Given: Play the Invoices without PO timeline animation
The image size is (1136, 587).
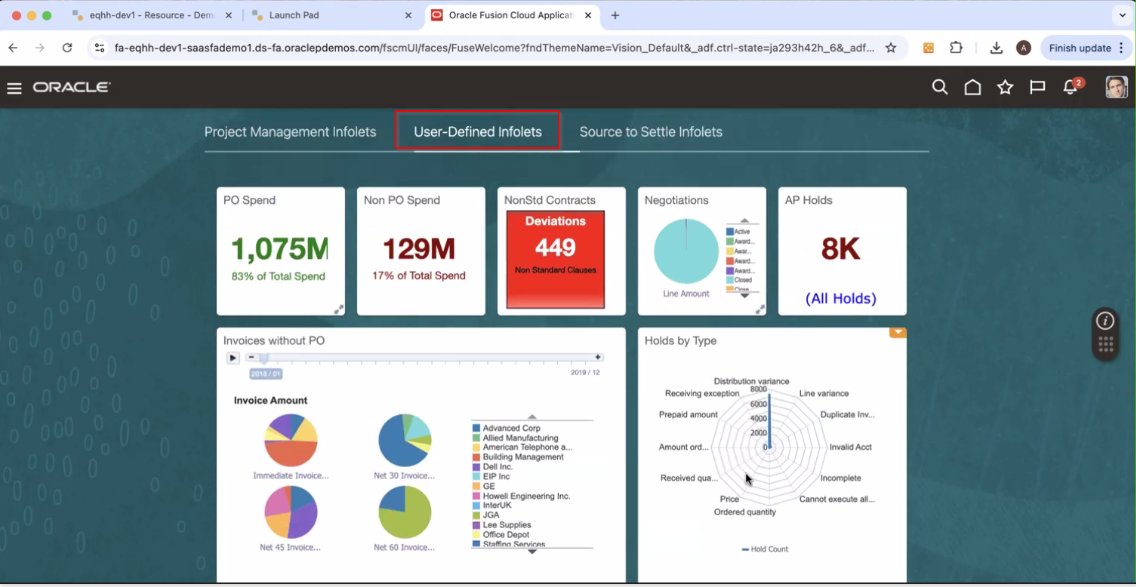Looking at the screenshot, I should (x=233, y=357).
